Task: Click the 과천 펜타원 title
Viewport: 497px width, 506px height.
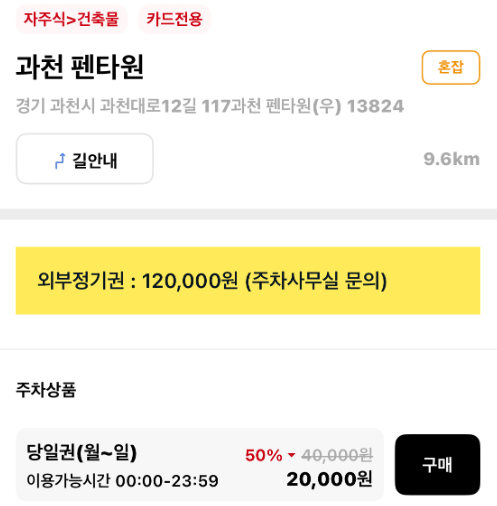Action: point(80,67)
